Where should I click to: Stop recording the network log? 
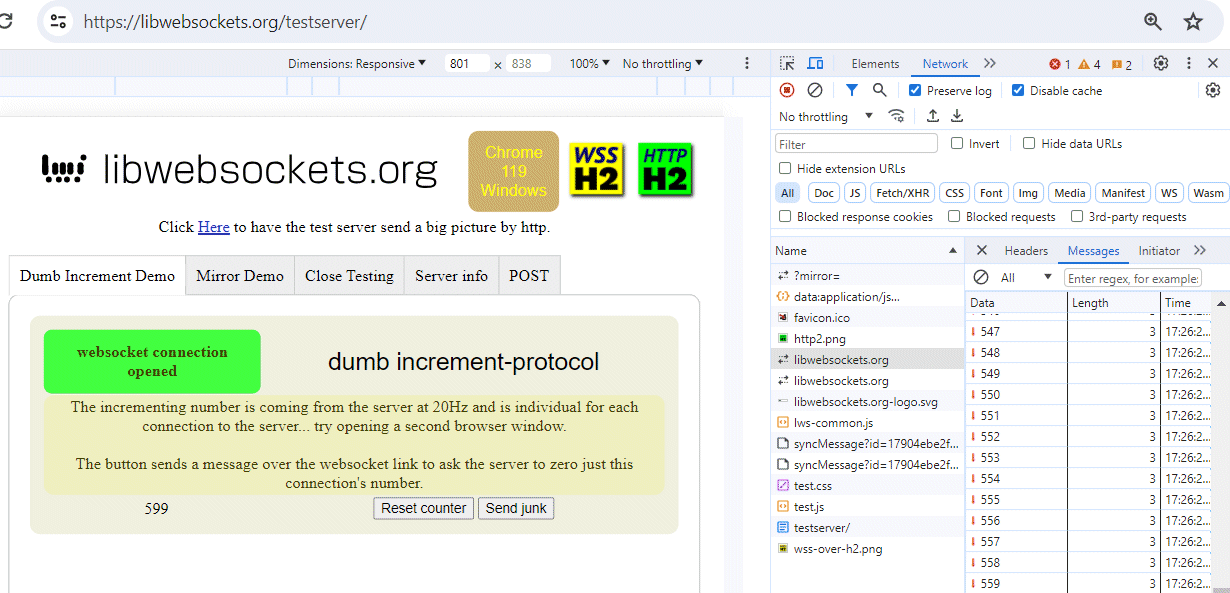click(787, 90)
